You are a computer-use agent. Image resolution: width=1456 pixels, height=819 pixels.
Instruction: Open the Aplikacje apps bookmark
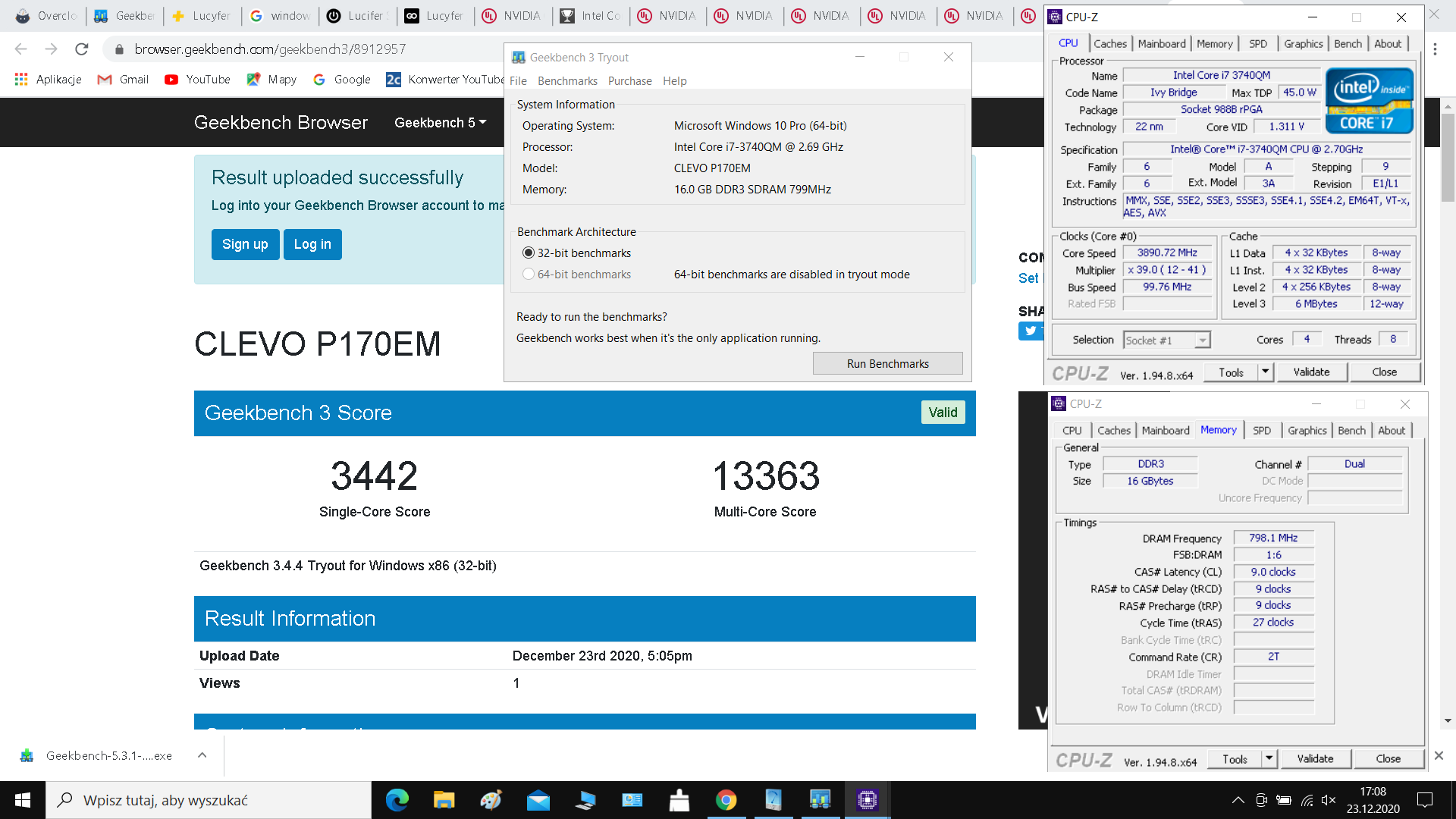click(48, 80)
